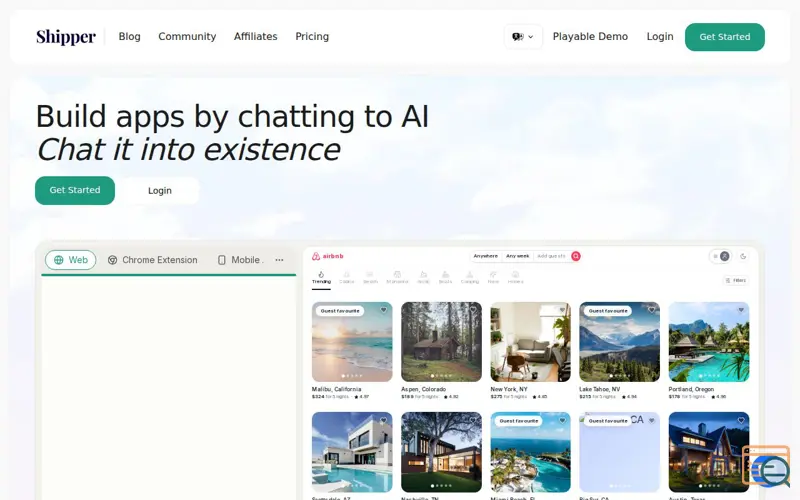Switch to the Mobile tab
This screenshot has height=500, width=800.
coord(241,260)
